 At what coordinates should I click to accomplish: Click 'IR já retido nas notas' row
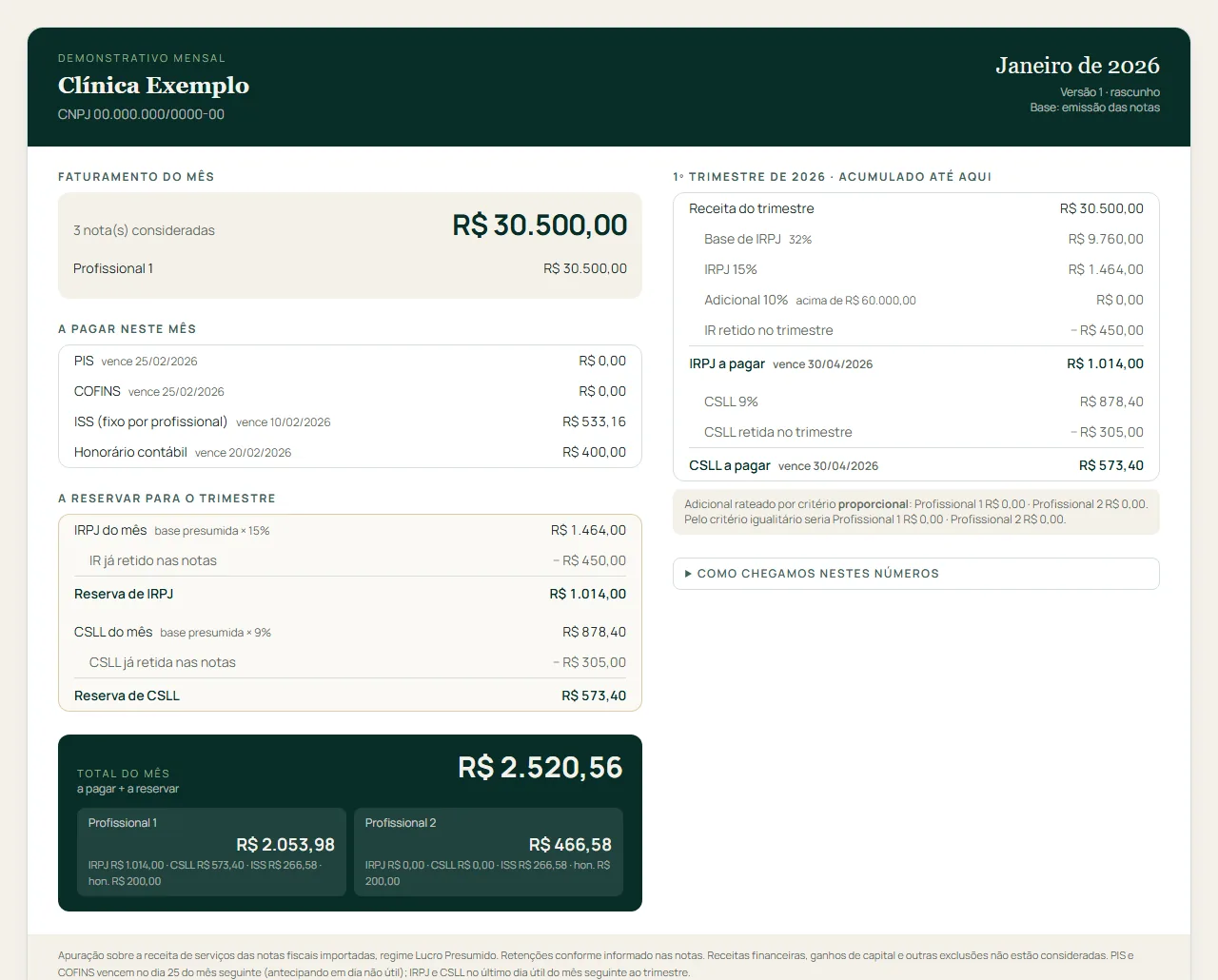click(x=350, y=560)
